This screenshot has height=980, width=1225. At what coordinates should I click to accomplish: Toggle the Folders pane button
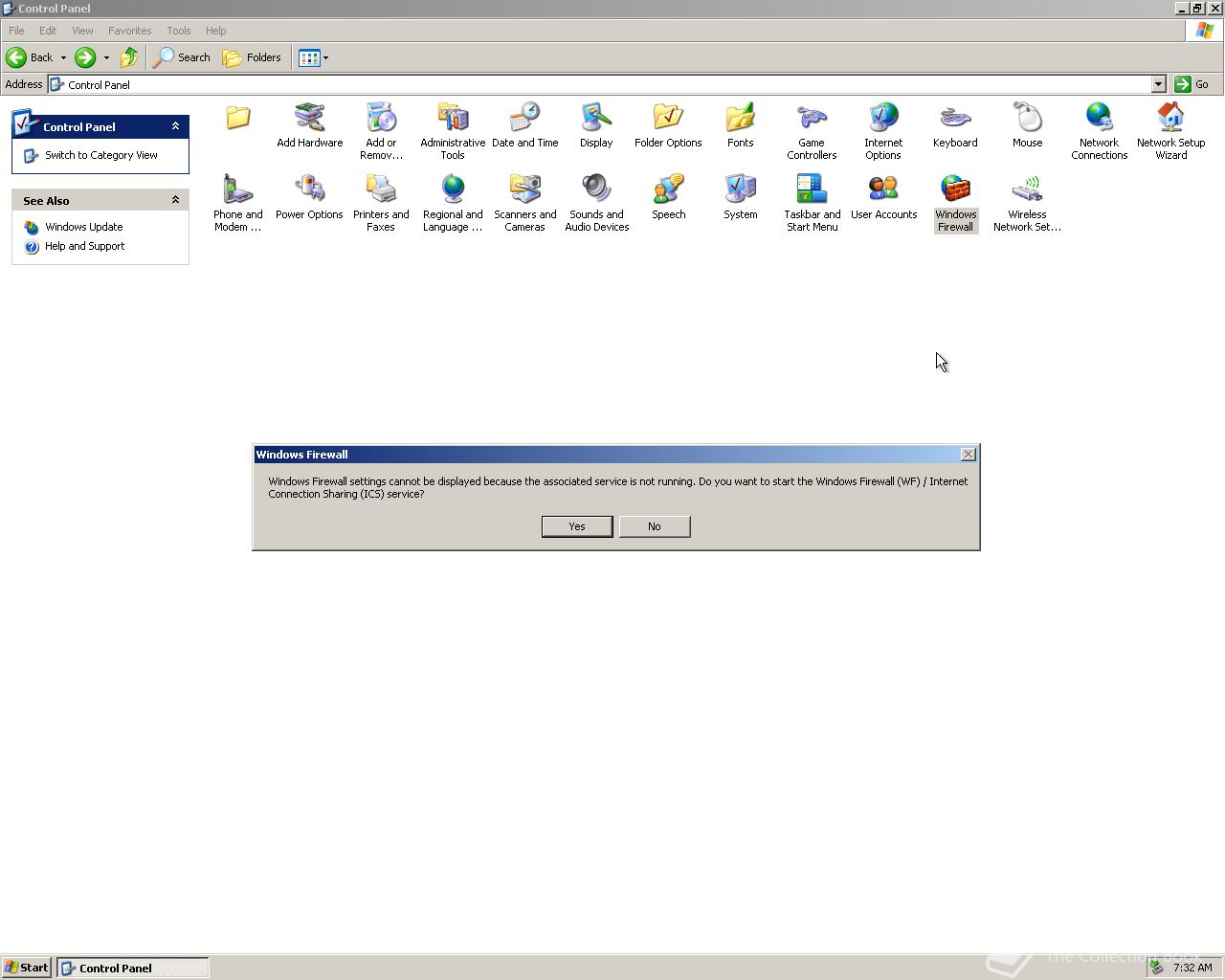click(x=252, y=57)
